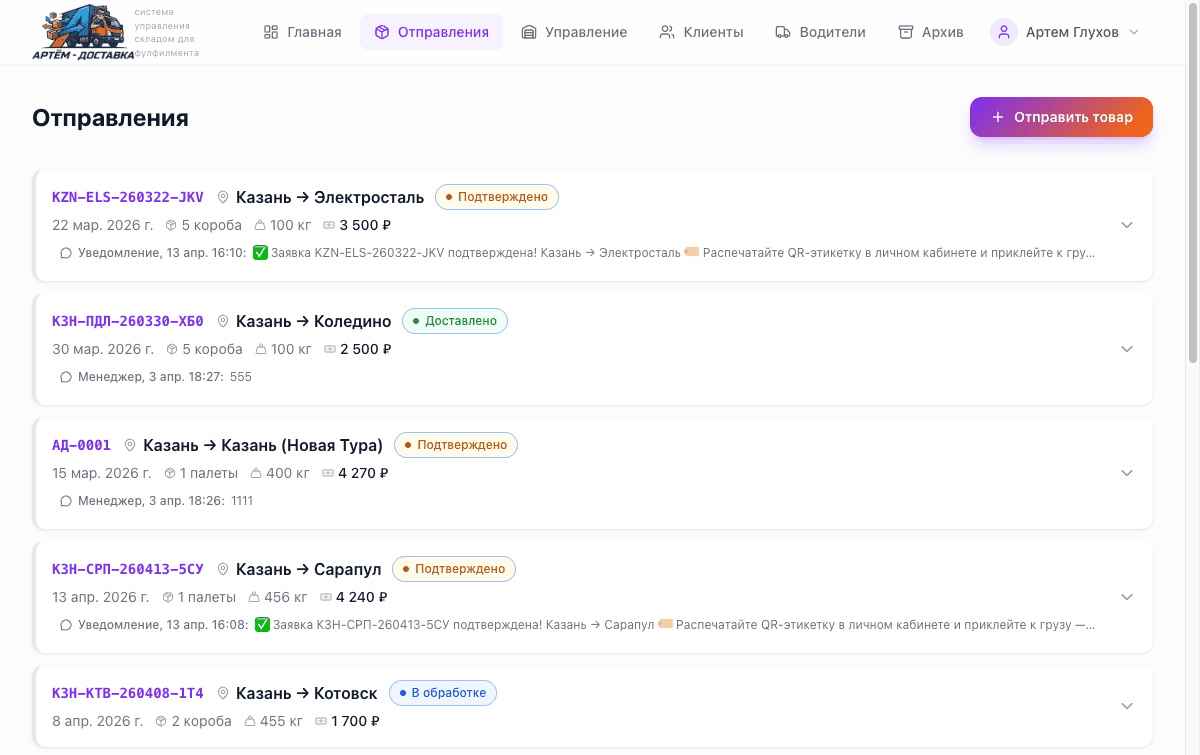1200x755 pixels.
Task: Click the 2 короба quantity text
Action: point(202,721)
